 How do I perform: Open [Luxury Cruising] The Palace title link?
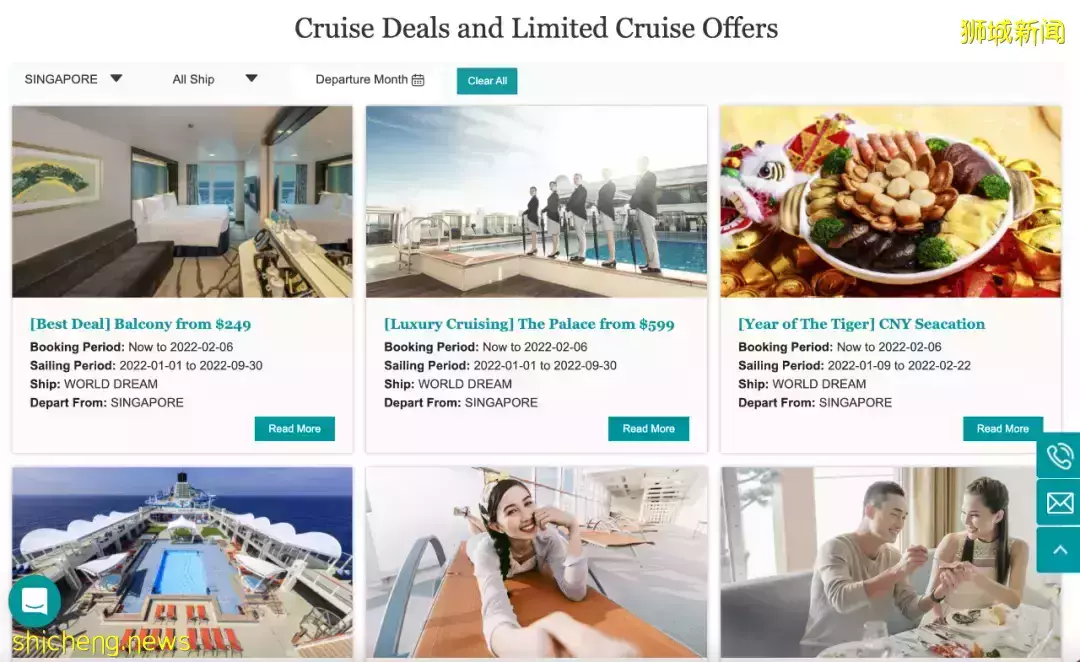(529, 324)
